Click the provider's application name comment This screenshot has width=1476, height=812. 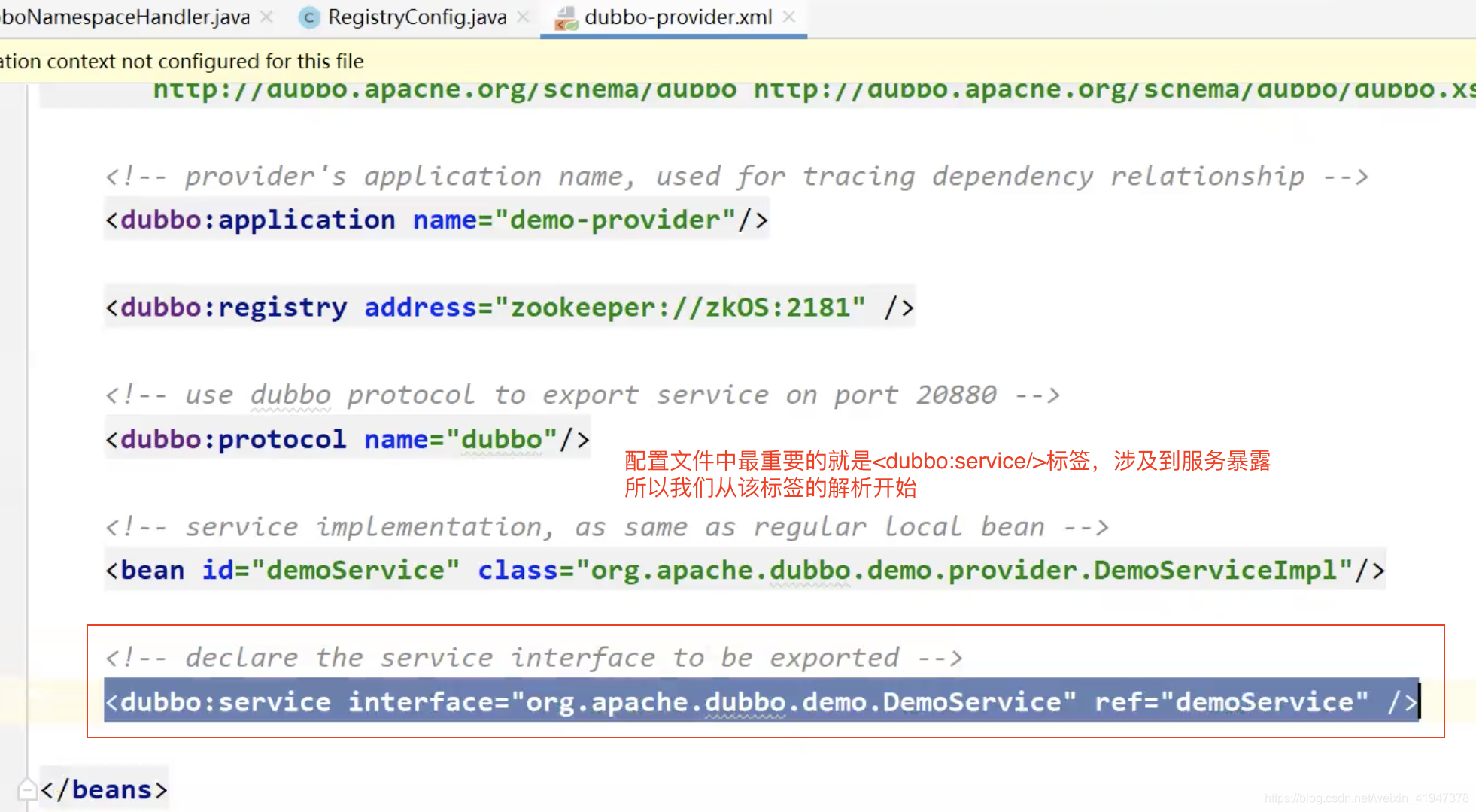pos(736,176)
